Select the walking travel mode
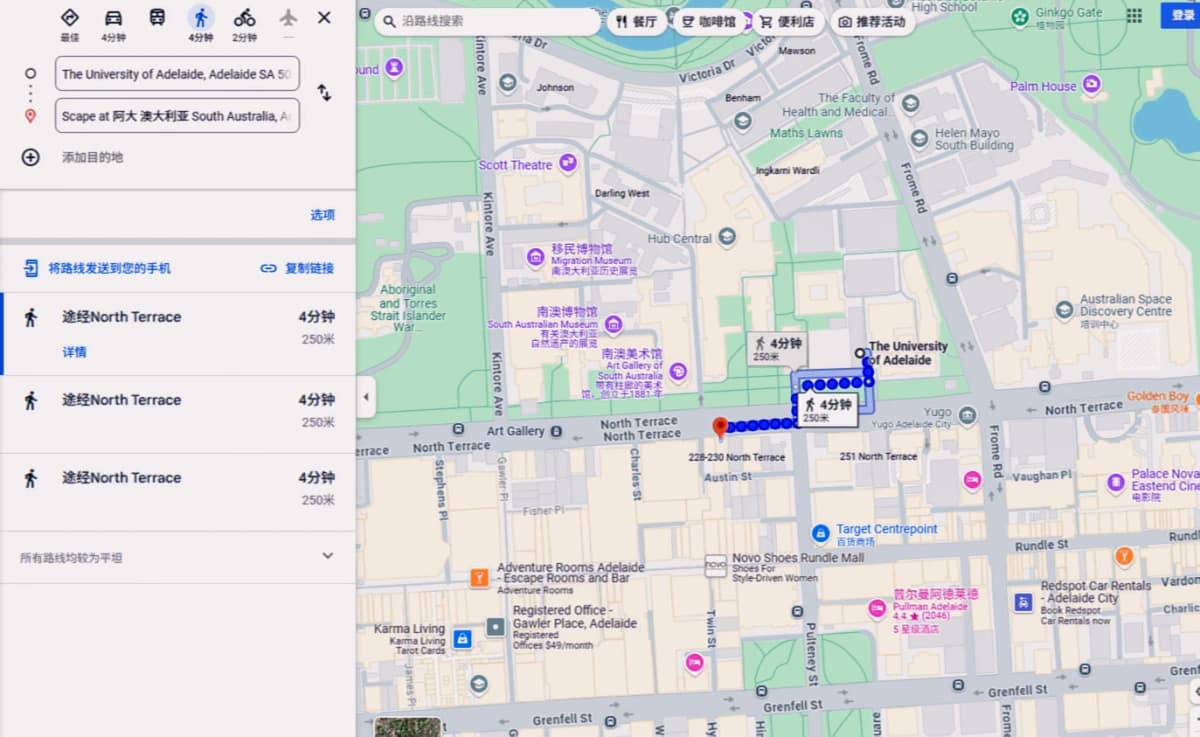1200x737 pixels. tap(200, 18)
